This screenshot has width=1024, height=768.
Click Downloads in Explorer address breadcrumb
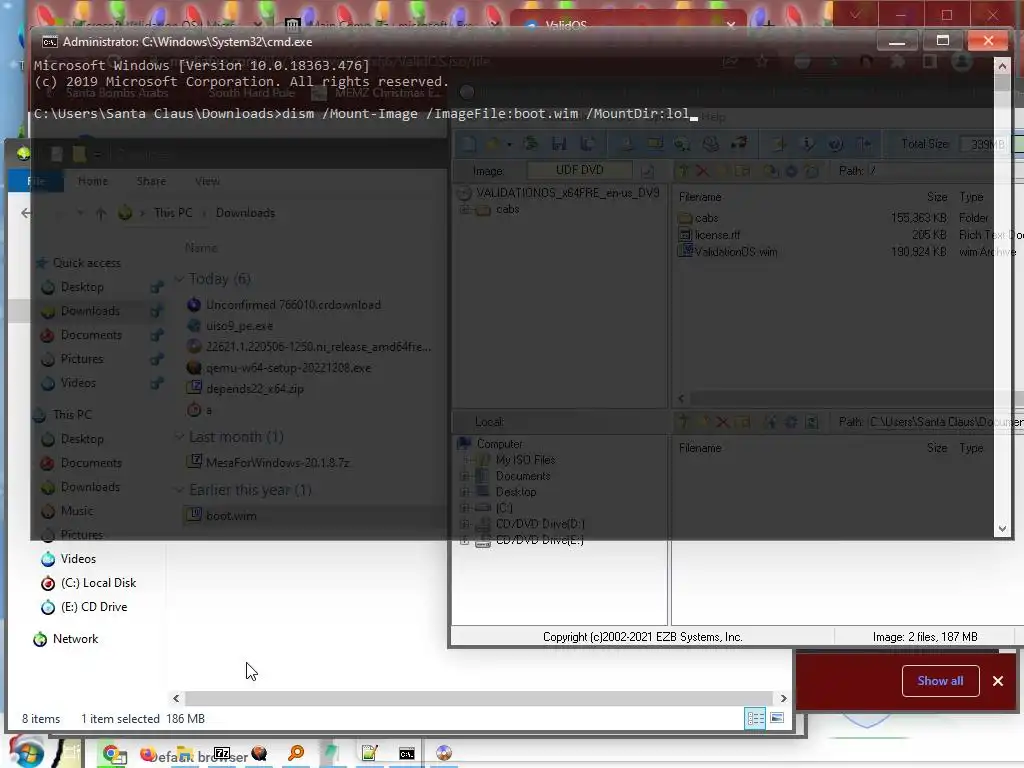(246, 213)
